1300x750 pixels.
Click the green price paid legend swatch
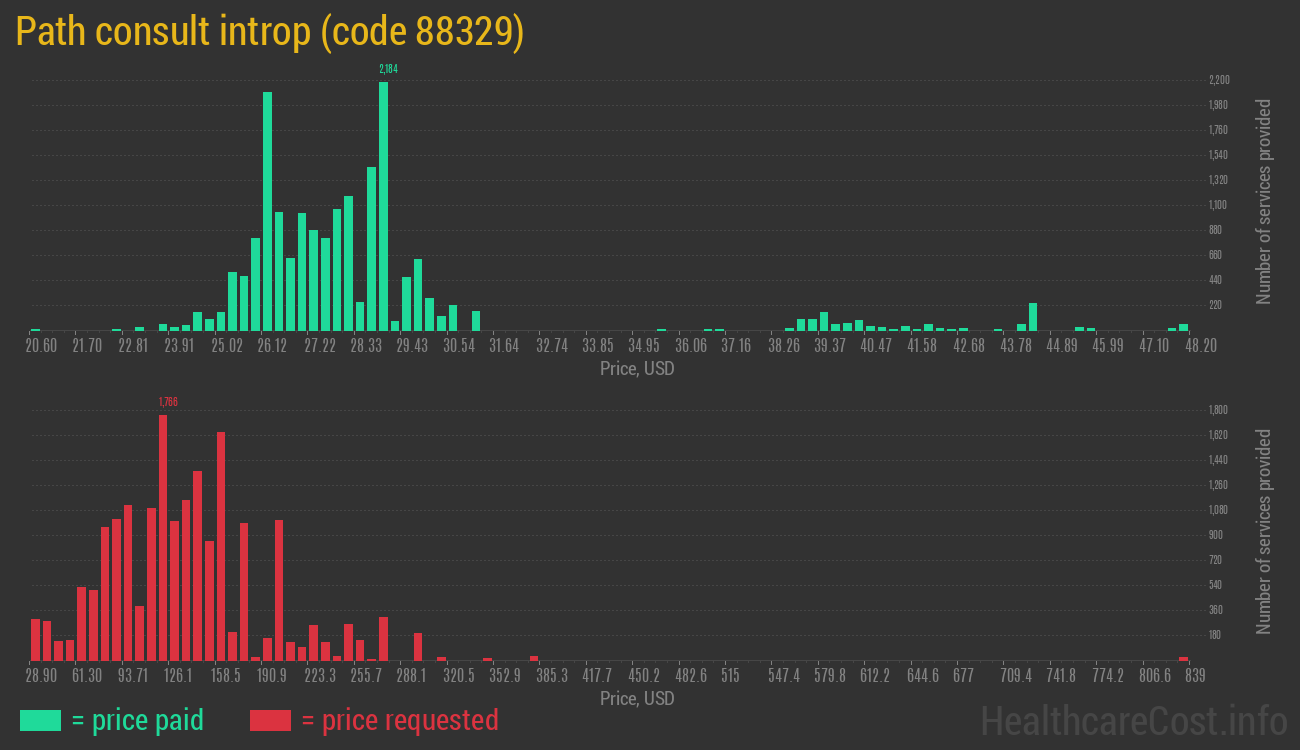point(40,720)
